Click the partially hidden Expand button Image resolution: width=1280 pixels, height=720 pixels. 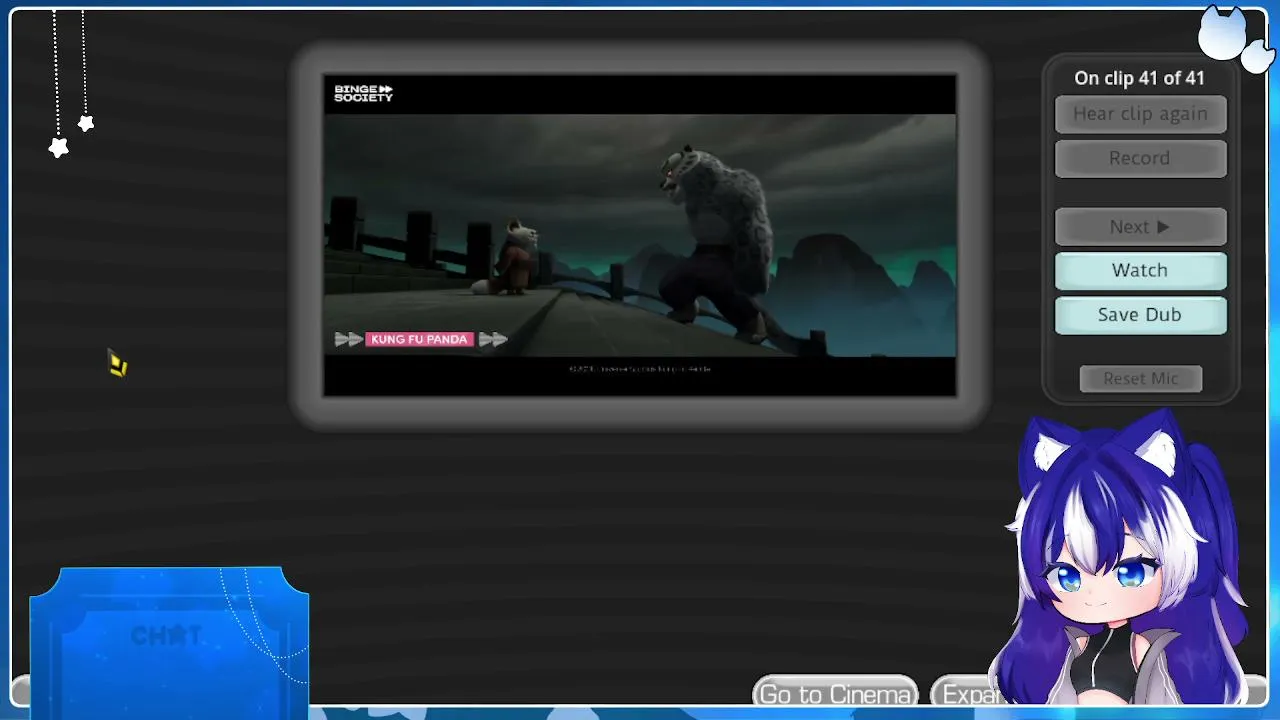[x=967, y=693]
